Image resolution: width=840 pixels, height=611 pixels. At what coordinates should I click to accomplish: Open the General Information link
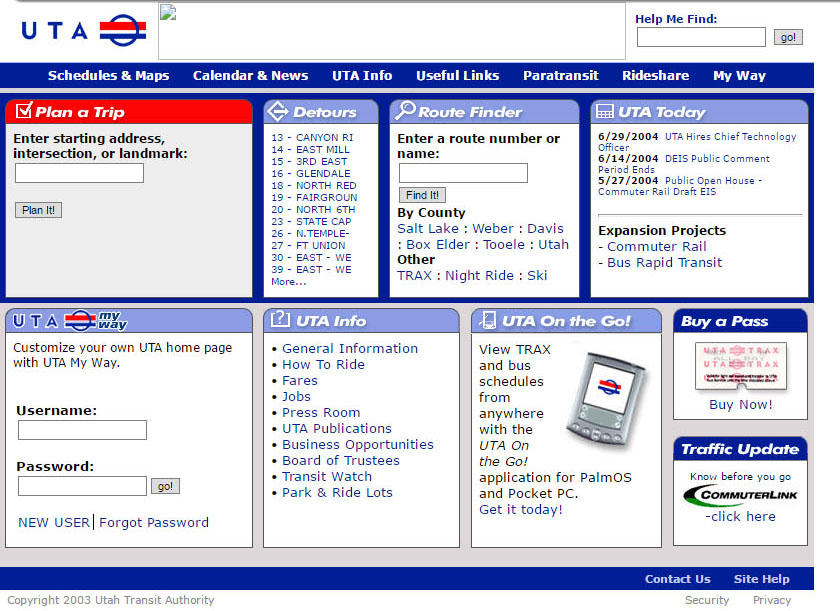(350, 349)
